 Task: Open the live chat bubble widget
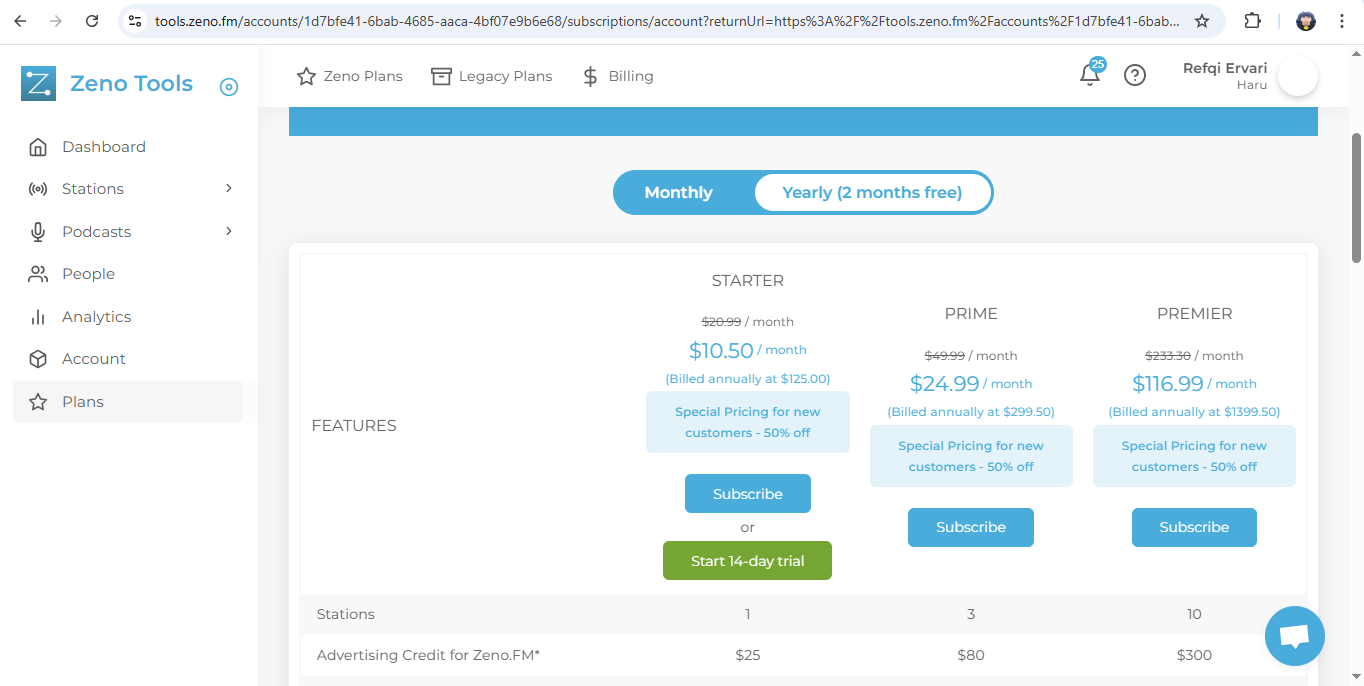tap(1295, 635)
